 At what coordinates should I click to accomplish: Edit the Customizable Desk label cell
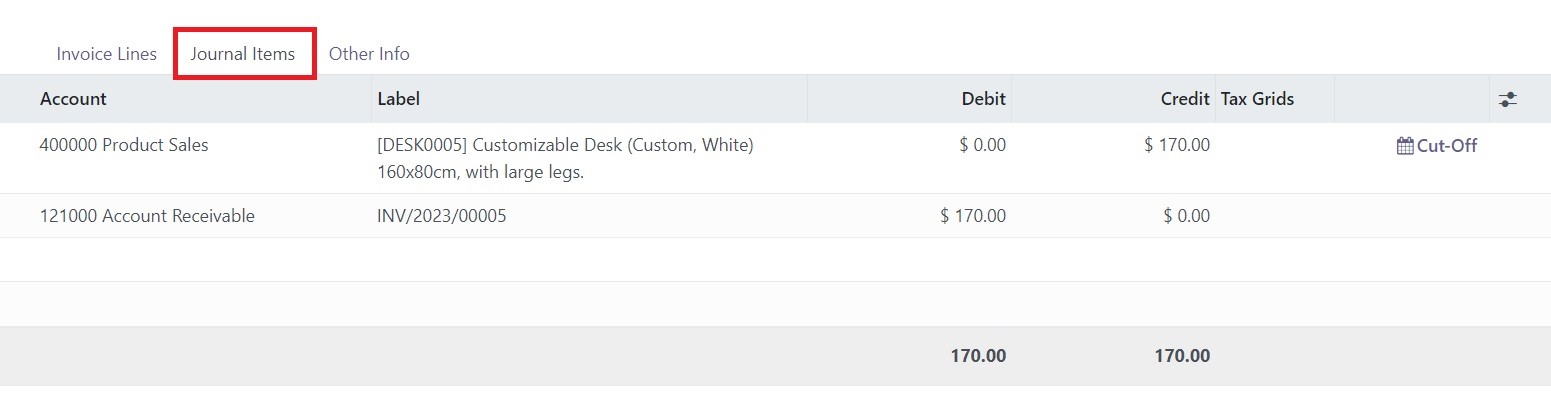[x=565, y=158]
